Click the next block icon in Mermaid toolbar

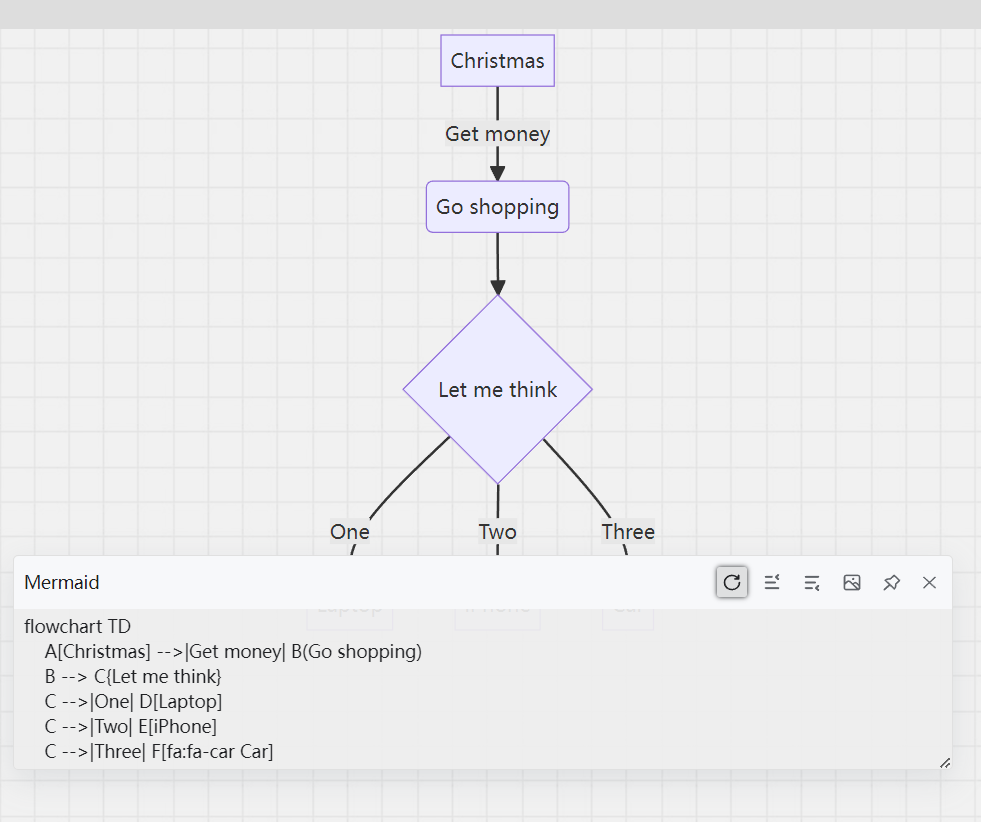click(x=811, y=582)
